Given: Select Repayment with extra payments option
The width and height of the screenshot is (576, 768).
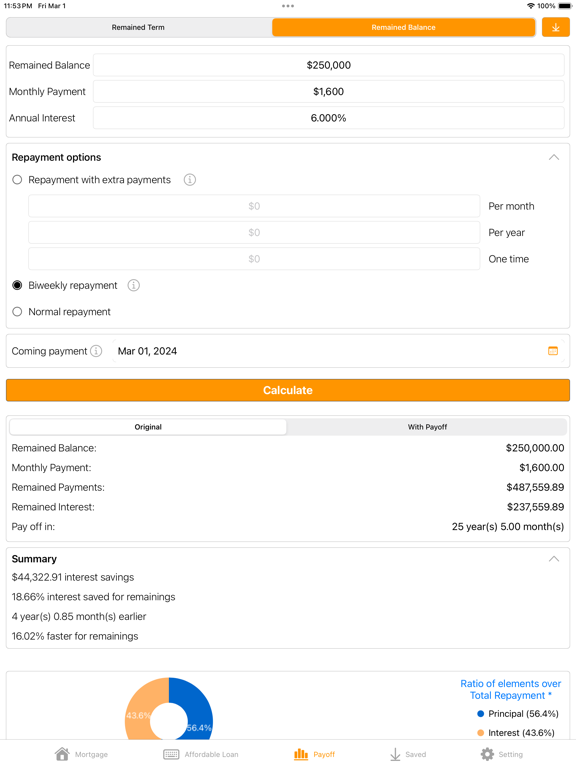Looking at the screenshot, I should (17, 180).
